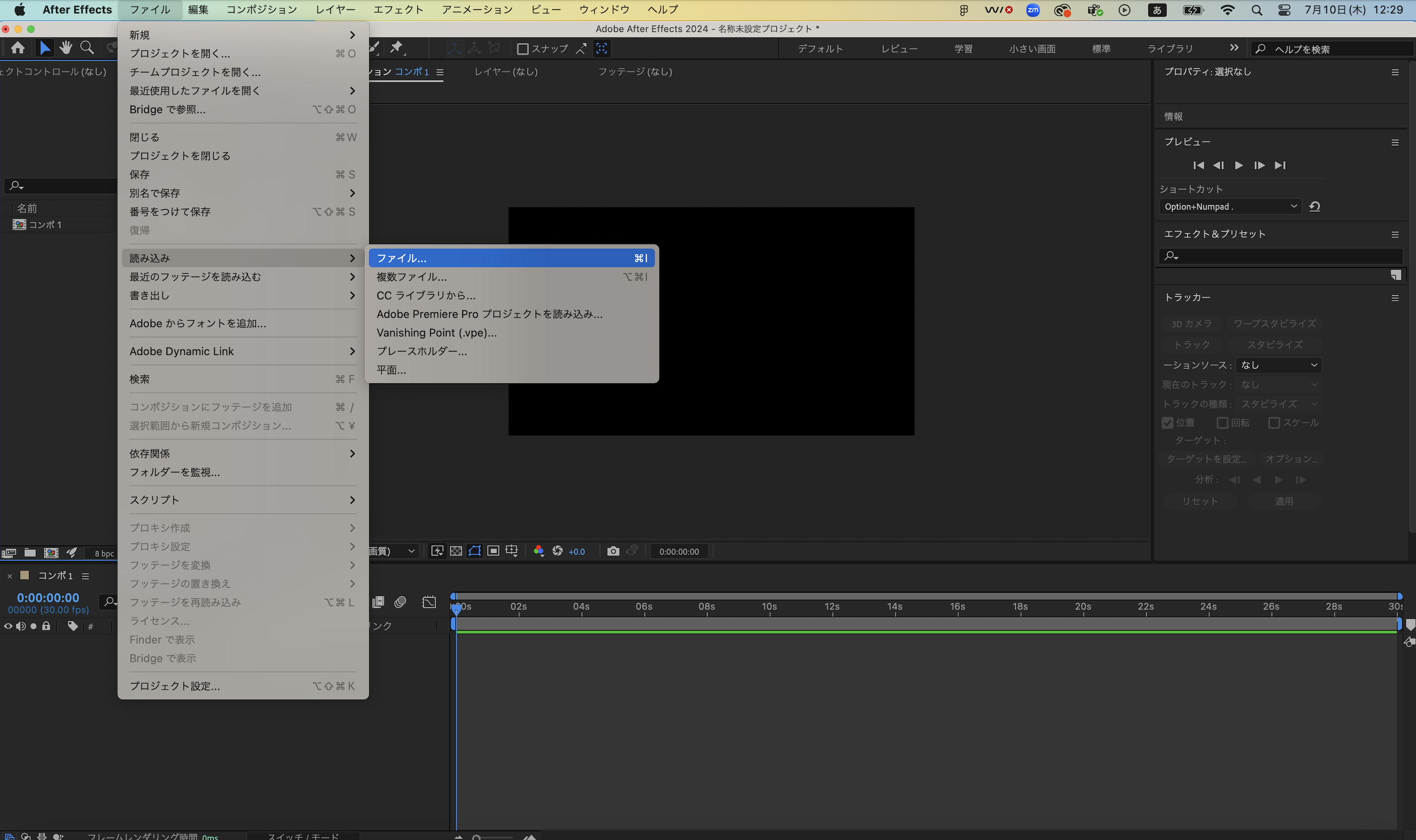Expand the スクリプト submenu
This screenshot has height=840, width=1416.
pos(243,500)
